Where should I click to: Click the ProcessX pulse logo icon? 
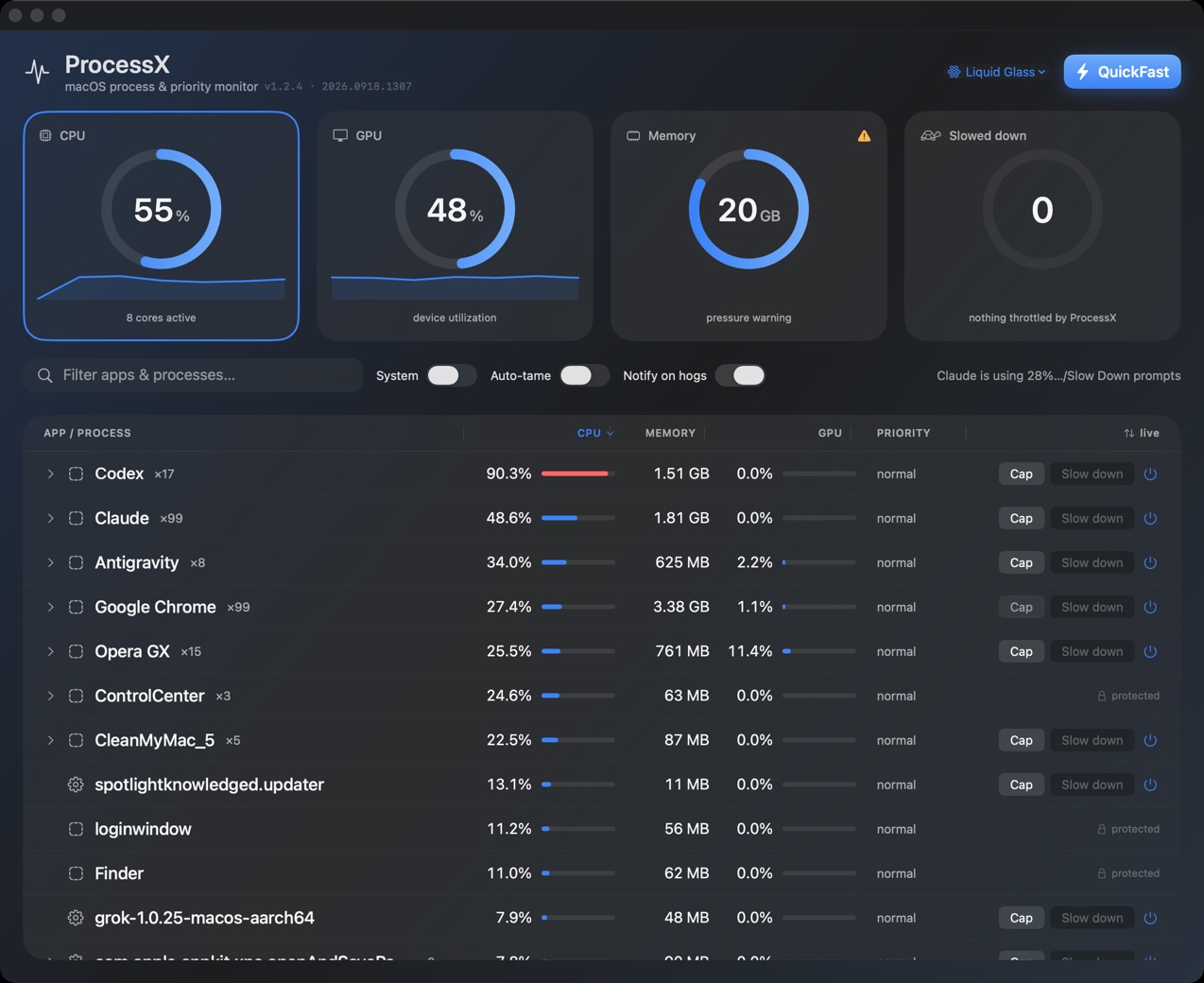[38, 72]
